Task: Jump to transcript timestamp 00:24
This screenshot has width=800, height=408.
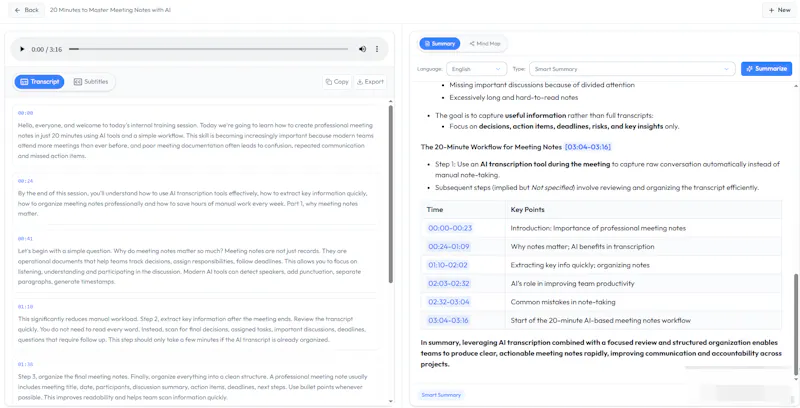Action: (26, 181)
